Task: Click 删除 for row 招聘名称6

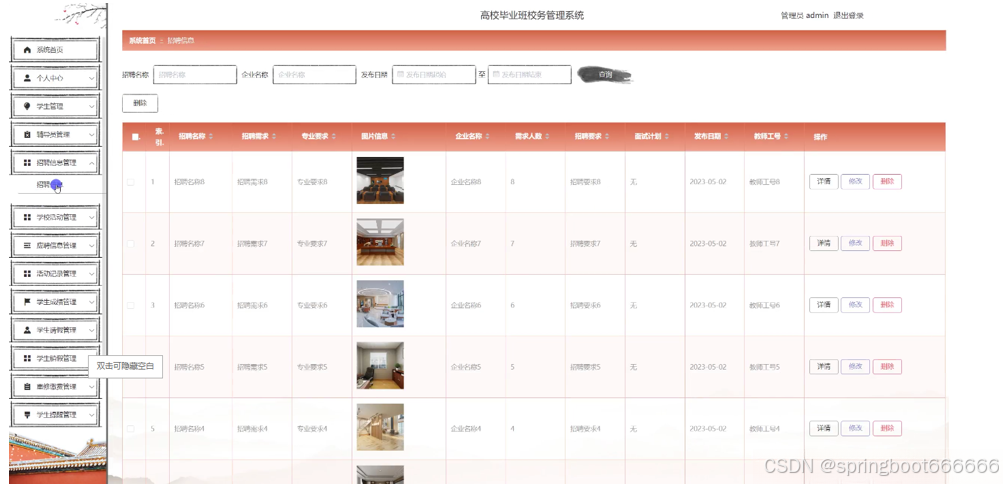Action: (x=887, y=305)
